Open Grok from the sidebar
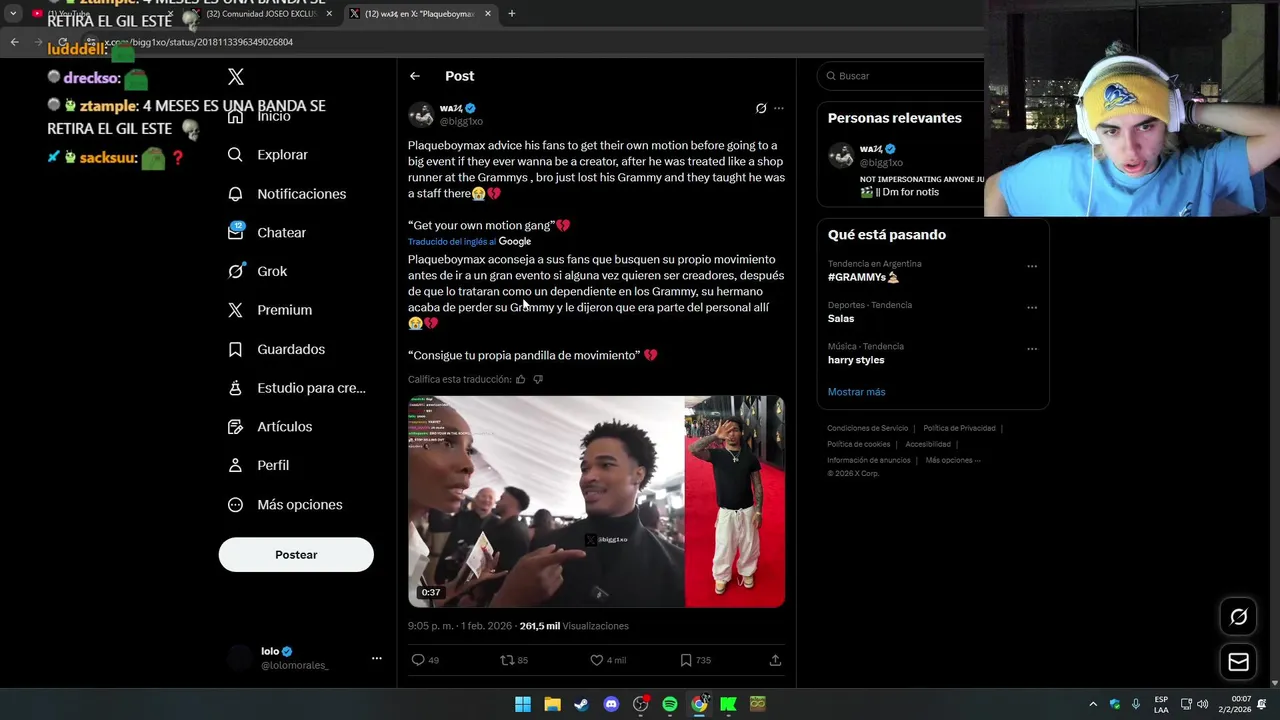1280x720 pixels. (257, 271)
